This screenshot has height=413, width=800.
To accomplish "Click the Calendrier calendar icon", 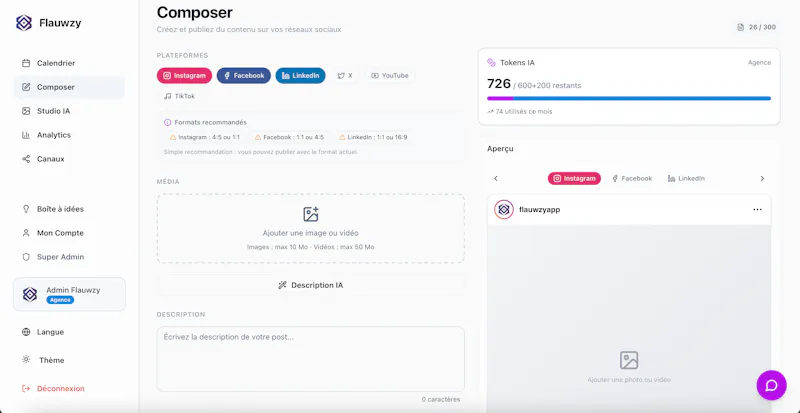I will pyautogui.click(x=26, y=63).
